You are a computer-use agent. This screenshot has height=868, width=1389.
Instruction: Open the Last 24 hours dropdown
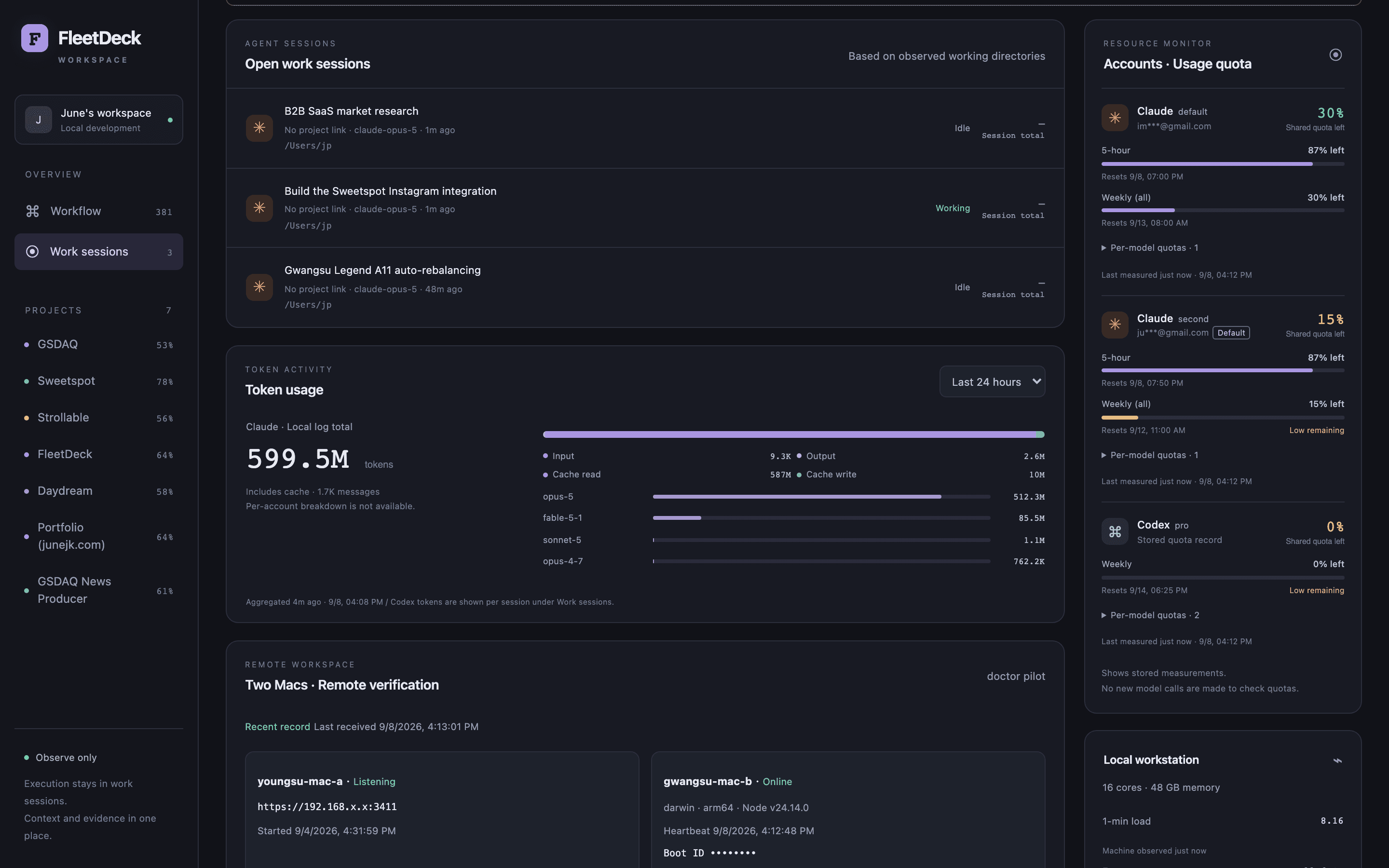992,382
